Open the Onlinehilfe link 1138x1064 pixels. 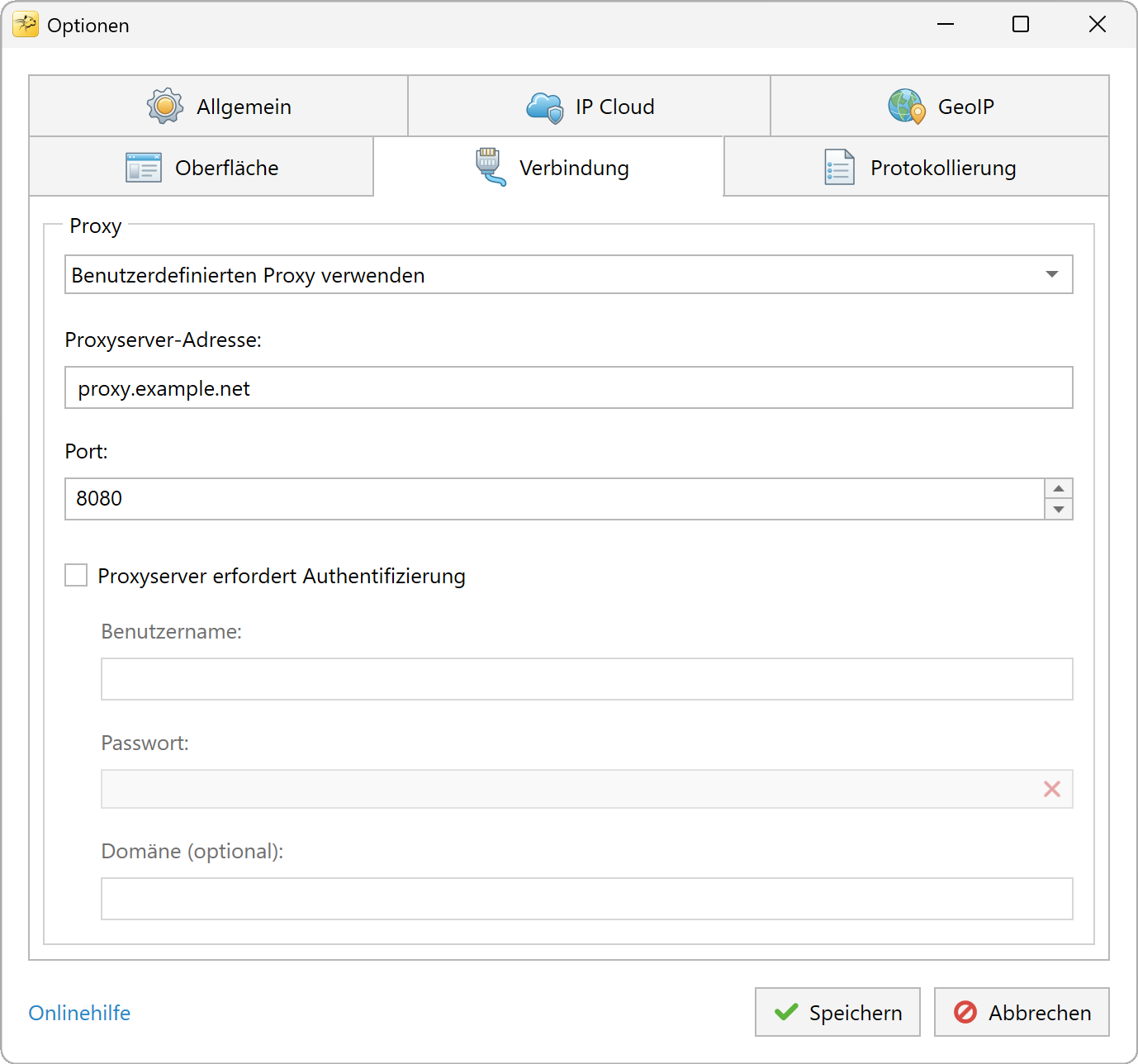[x=79, y=1013]
